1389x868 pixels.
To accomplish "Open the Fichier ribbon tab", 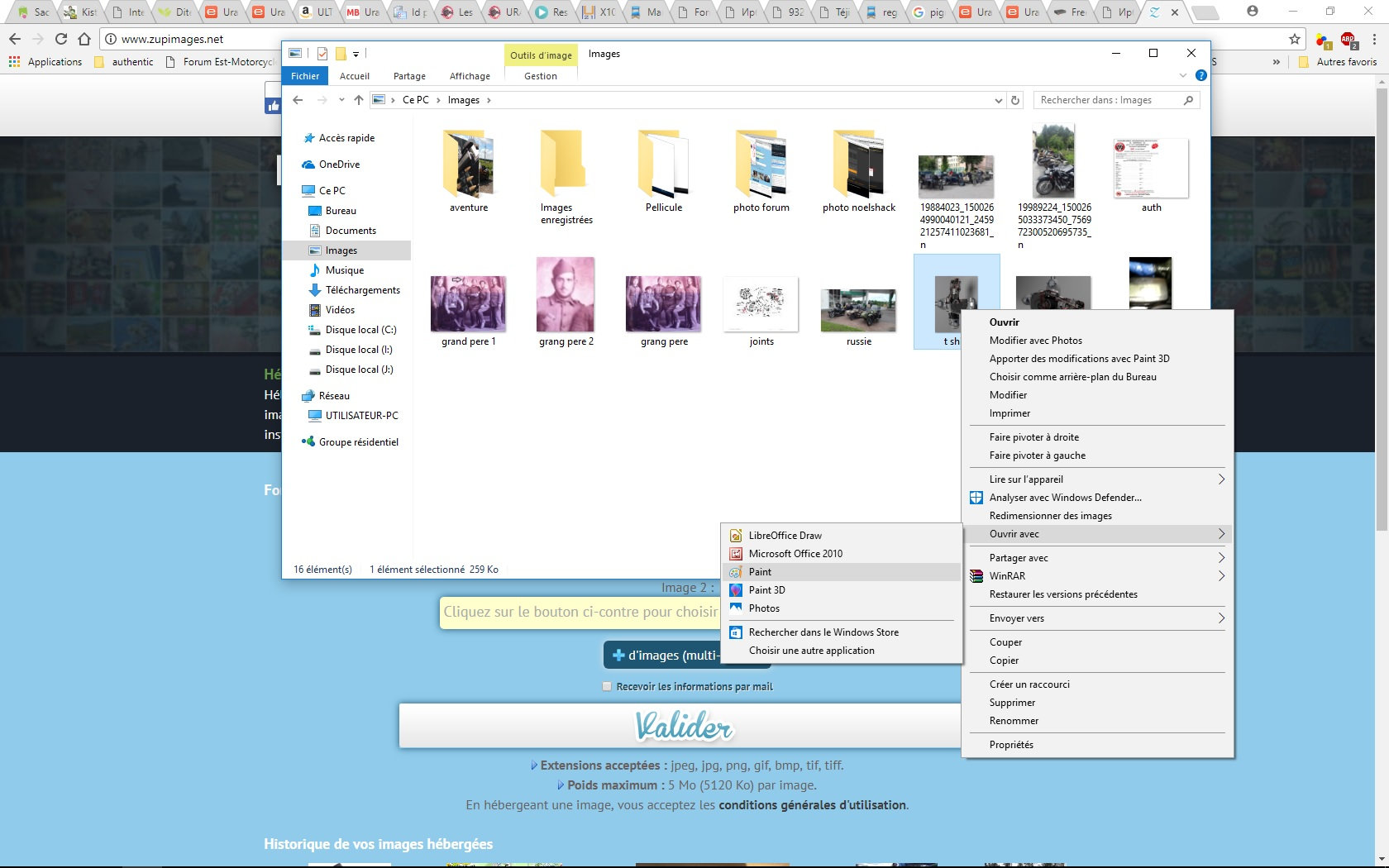I will tap(305, 76).
